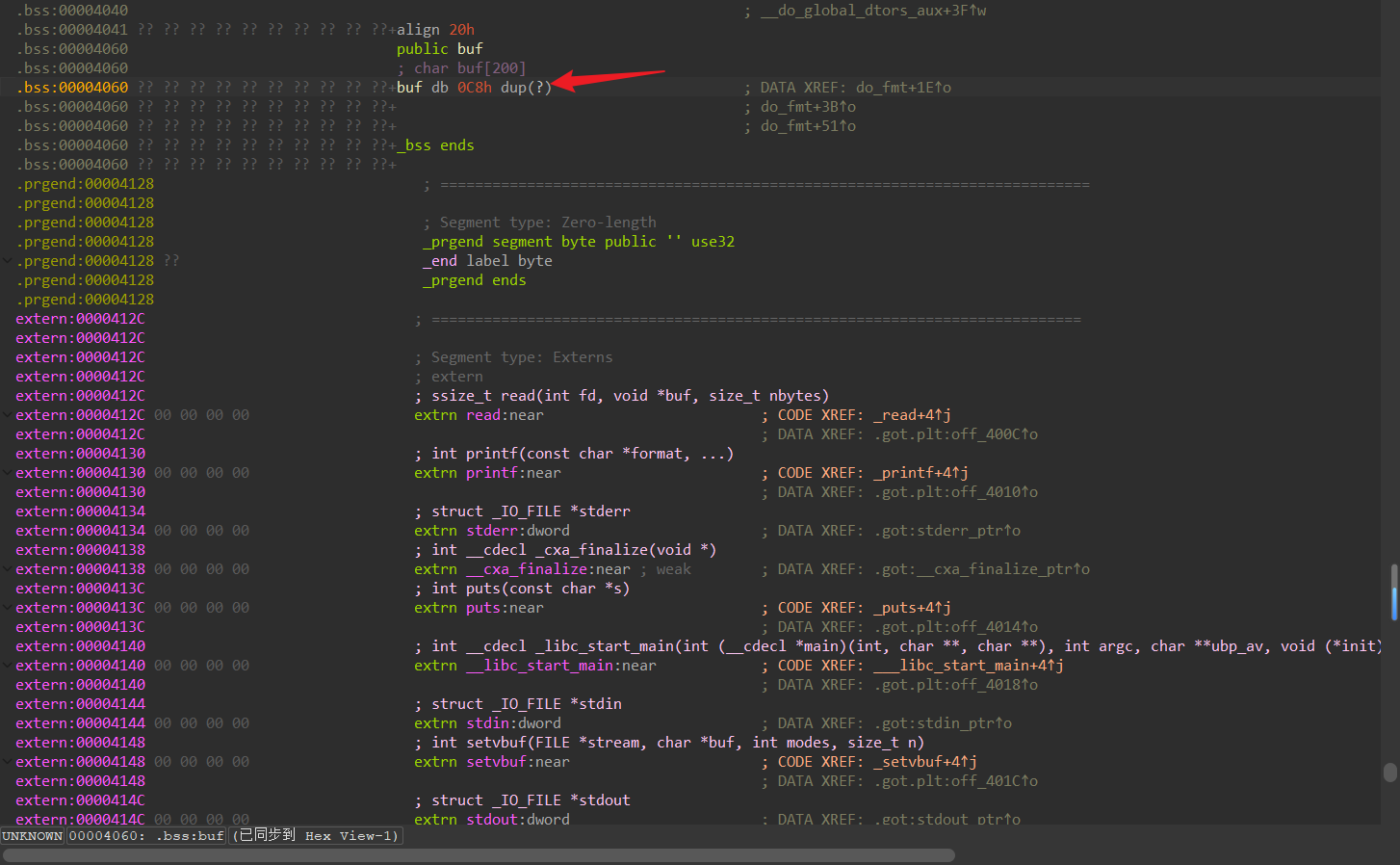Select the 'read' name in 'extrn read:near'
The image size is (1400, 865).
pyautogui.click(x=483, y=414)
